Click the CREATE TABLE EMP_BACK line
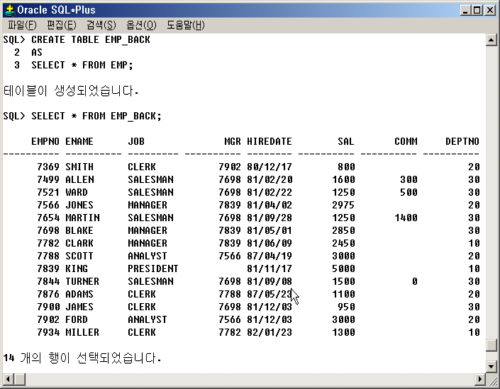 [91, 40]
